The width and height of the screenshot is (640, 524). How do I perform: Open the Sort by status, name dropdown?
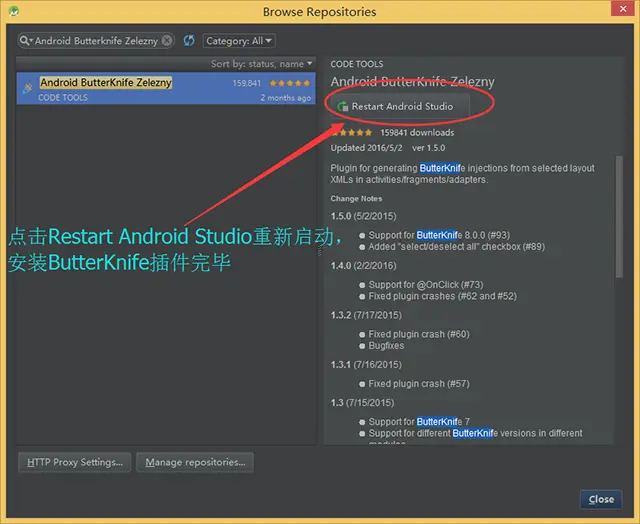pos(261,64)
